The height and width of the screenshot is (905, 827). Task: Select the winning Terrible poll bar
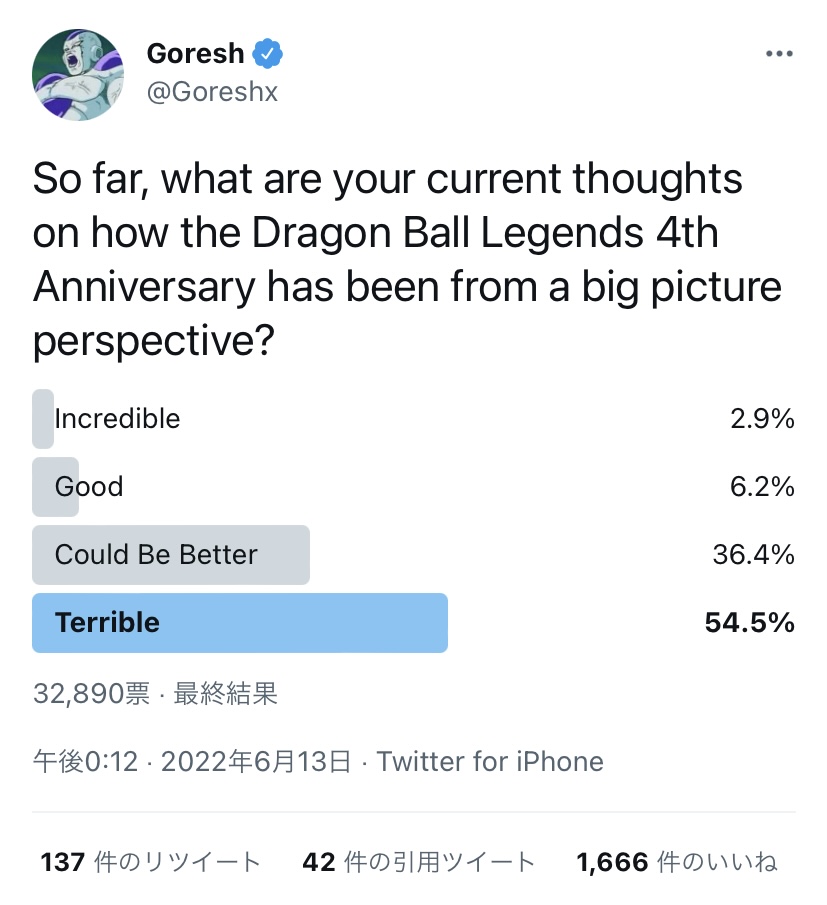coord(240,623)
